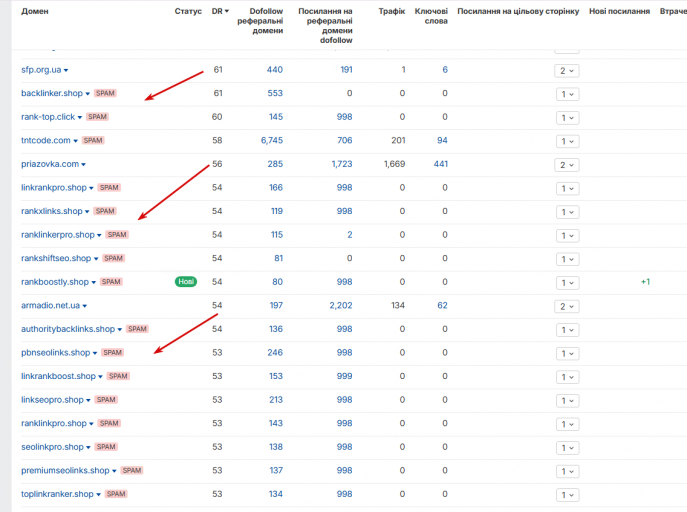Click the 'Ключові слова' column header
The width and height of the screenshot is (687, 512).
431,16
